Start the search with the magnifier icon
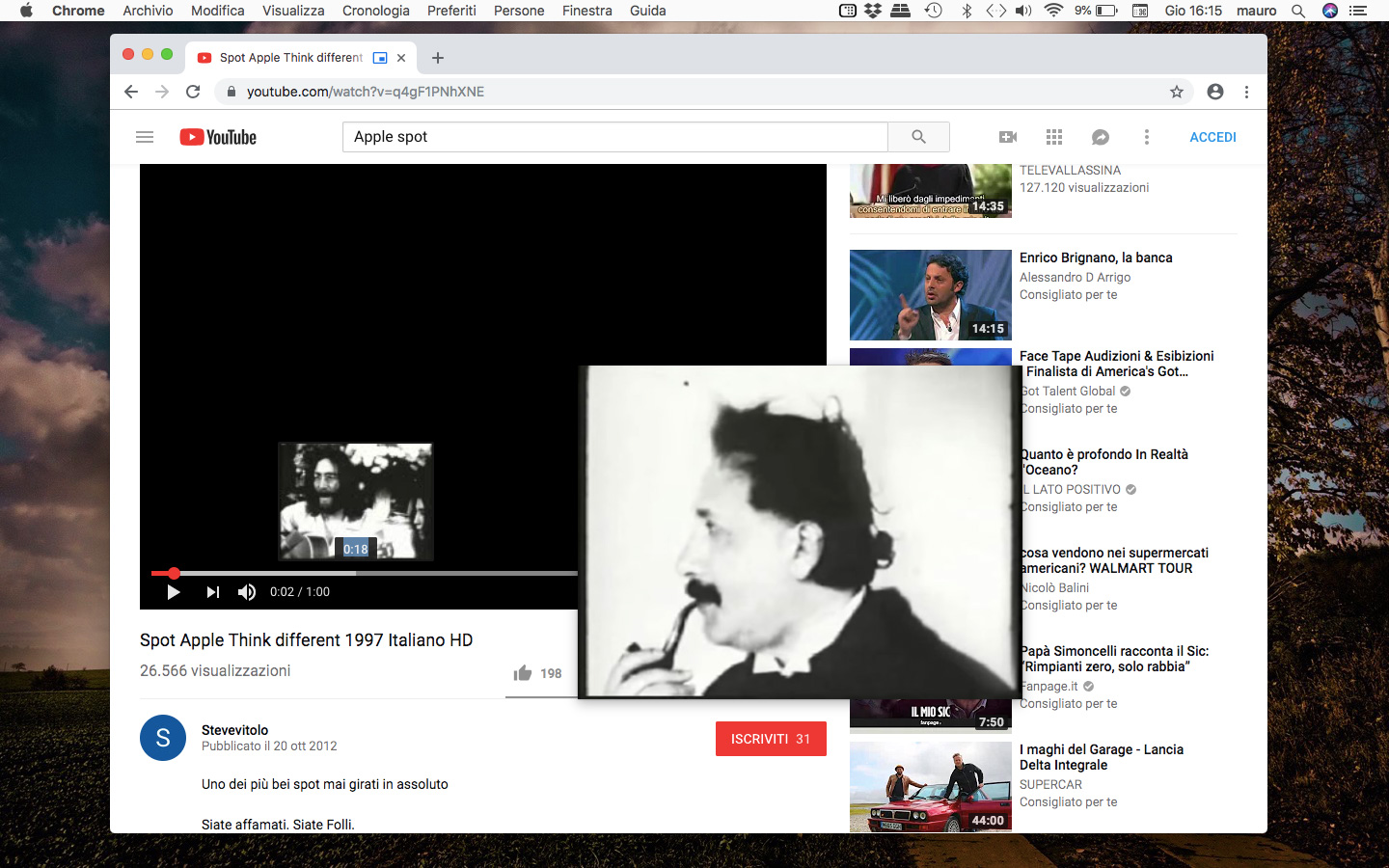Viewport: 1389px width, 868px height. click(917, 137)
